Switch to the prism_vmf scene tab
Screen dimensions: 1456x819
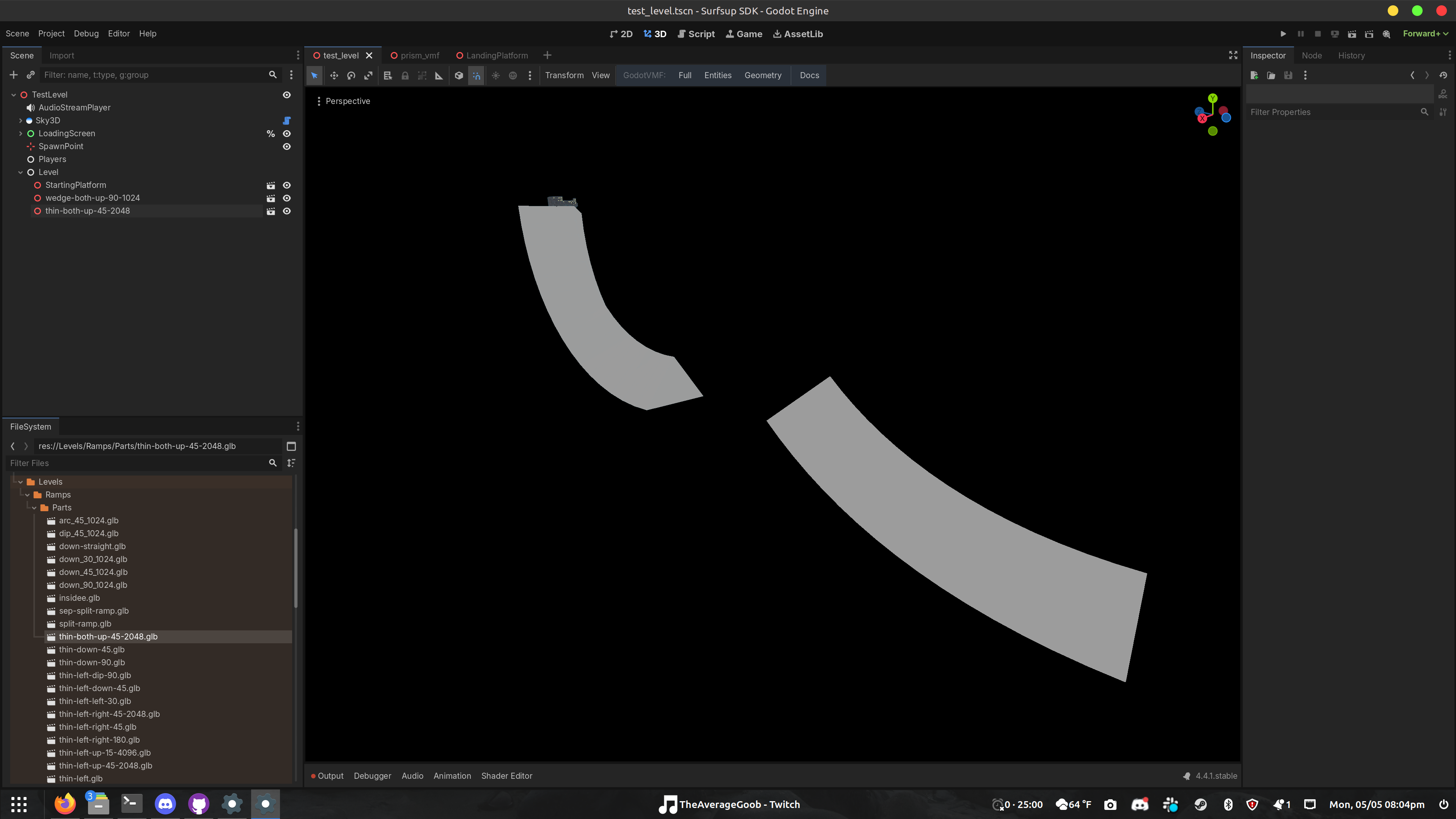click(x=419, y=55)
